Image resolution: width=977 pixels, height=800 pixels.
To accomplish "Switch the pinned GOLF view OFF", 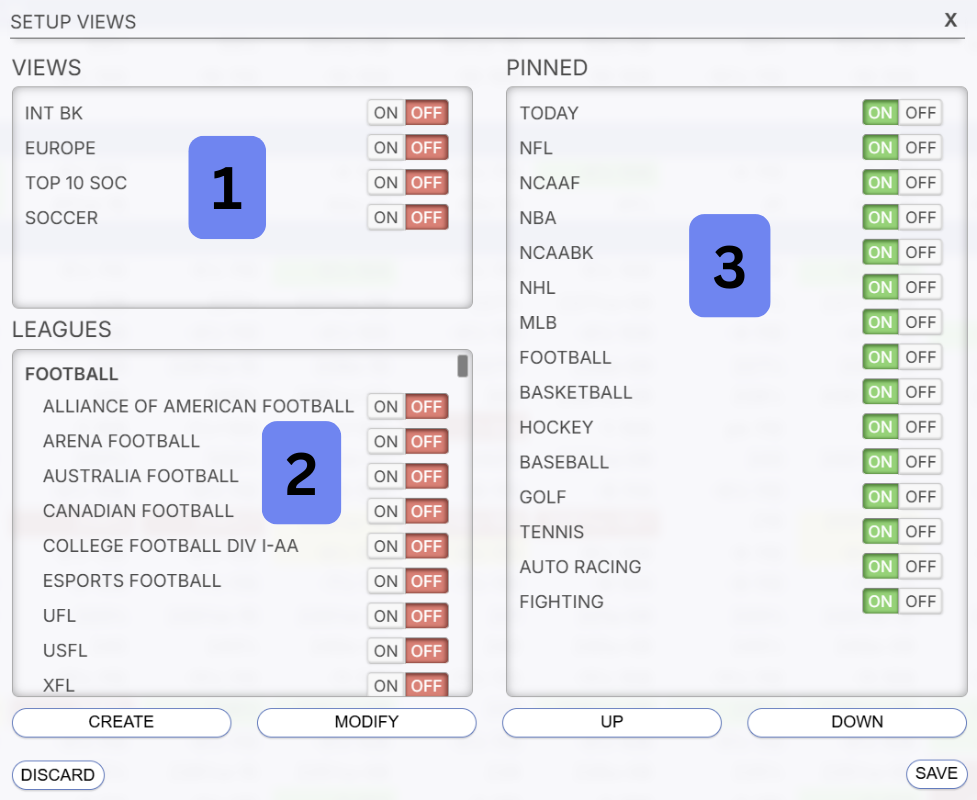I will click(920, 497).
